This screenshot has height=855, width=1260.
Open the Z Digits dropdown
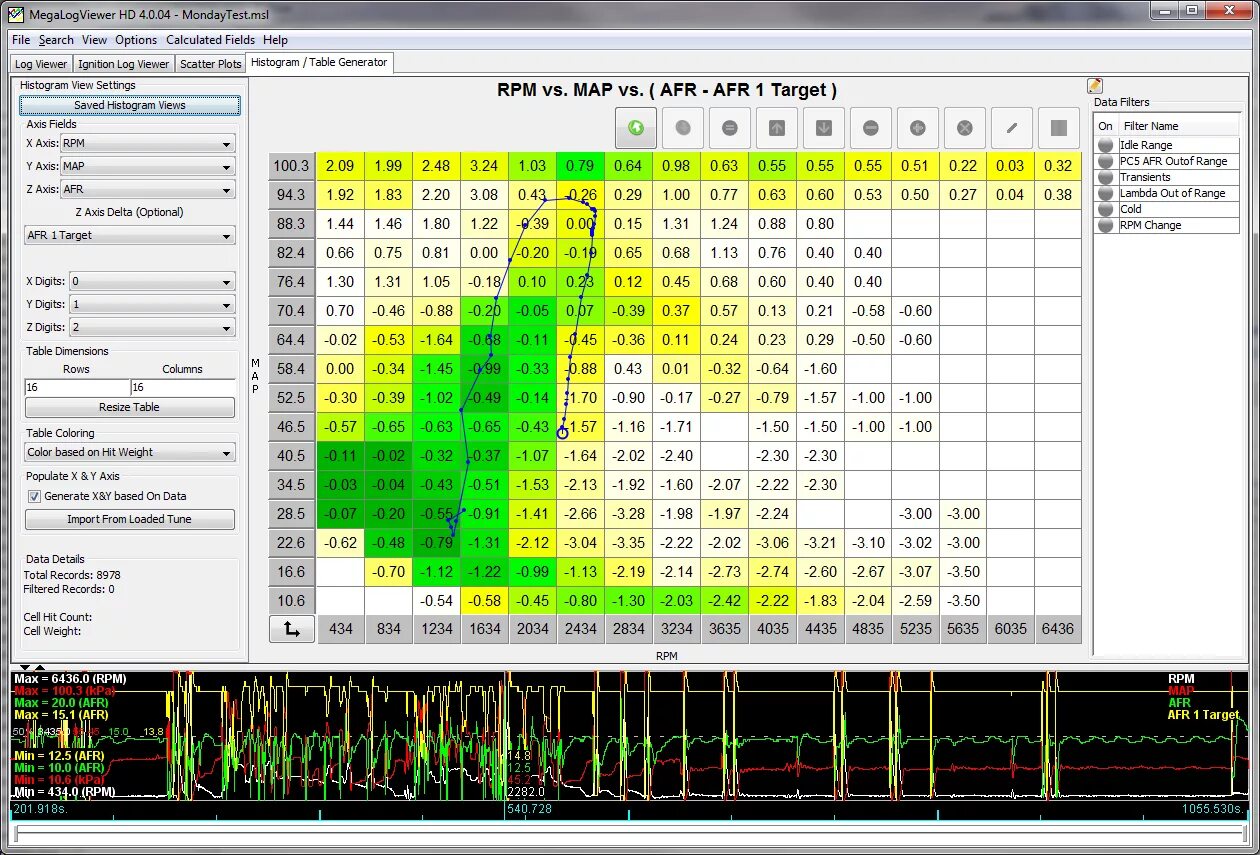[152, 327]
